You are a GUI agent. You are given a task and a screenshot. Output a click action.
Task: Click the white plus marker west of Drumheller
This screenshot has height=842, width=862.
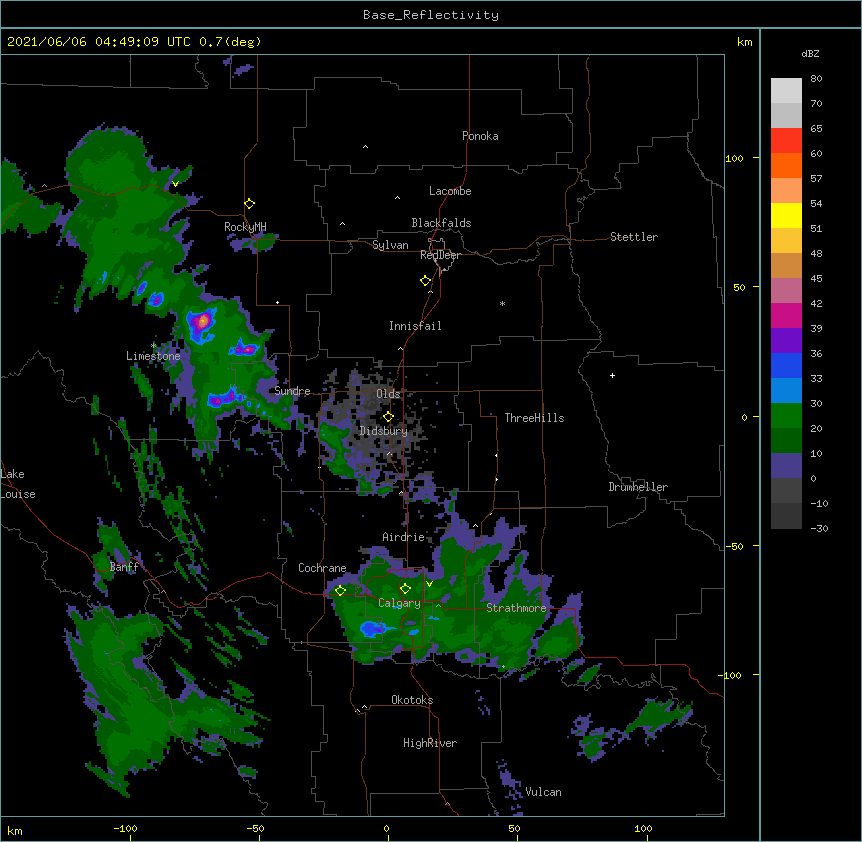coord(612,375)
